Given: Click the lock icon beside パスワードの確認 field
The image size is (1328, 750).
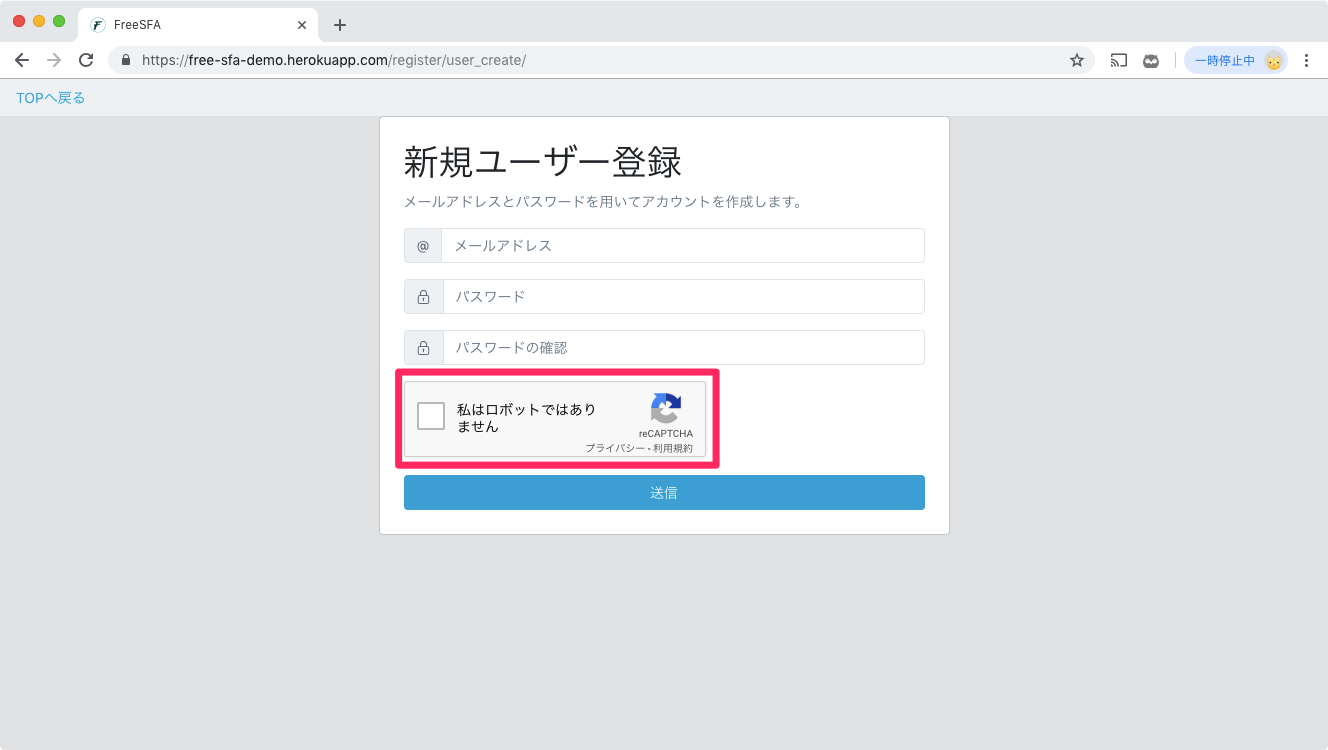Looking at the screenshot, I should pyautogui.click(x=423, y=348).
